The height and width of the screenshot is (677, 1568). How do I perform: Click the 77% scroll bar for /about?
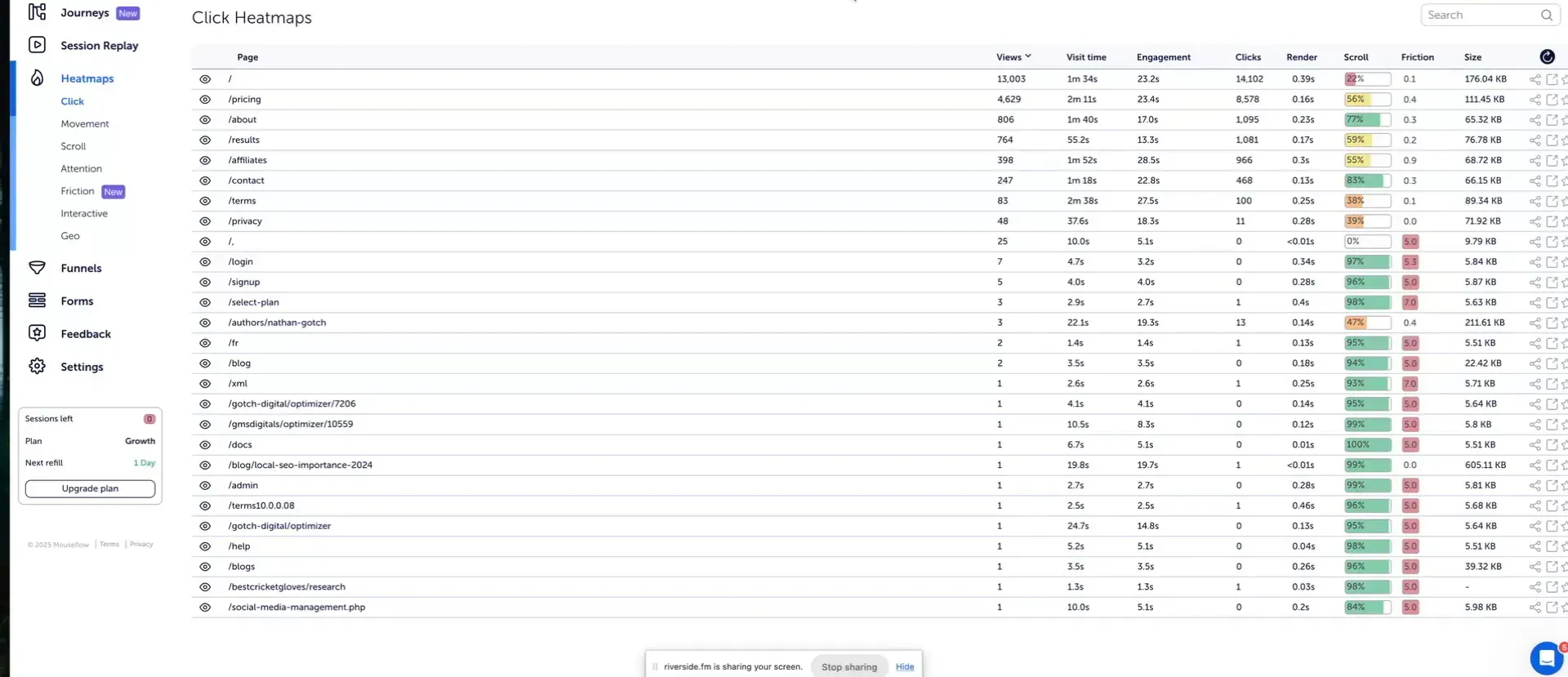tap(1366, 120)
